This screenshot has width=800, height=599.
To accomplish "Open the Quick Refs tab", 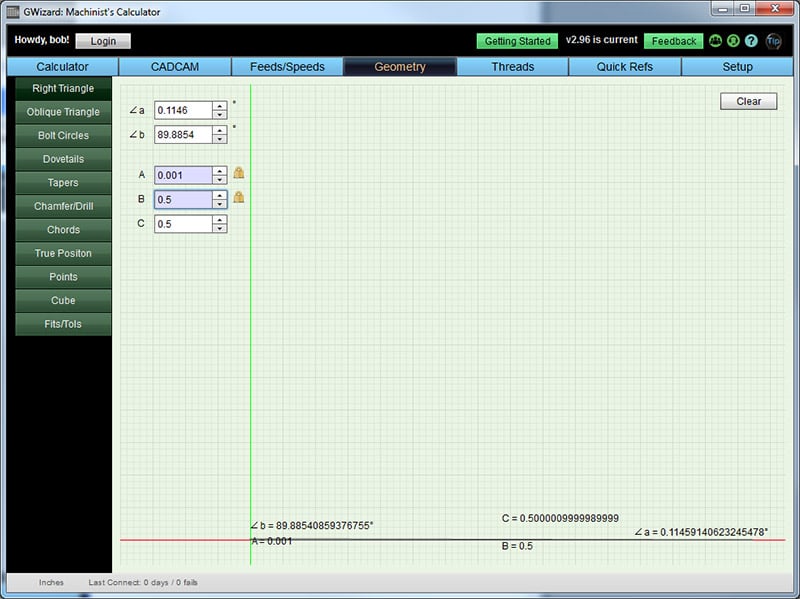I will (x=624, y=66).
